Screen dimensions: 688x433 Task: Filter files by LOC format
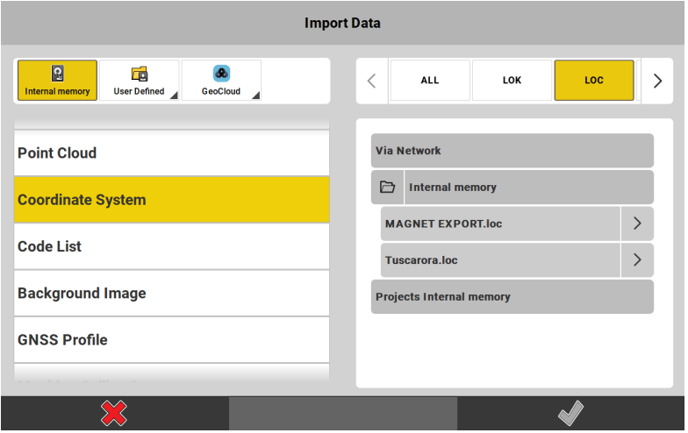[593, 81]
